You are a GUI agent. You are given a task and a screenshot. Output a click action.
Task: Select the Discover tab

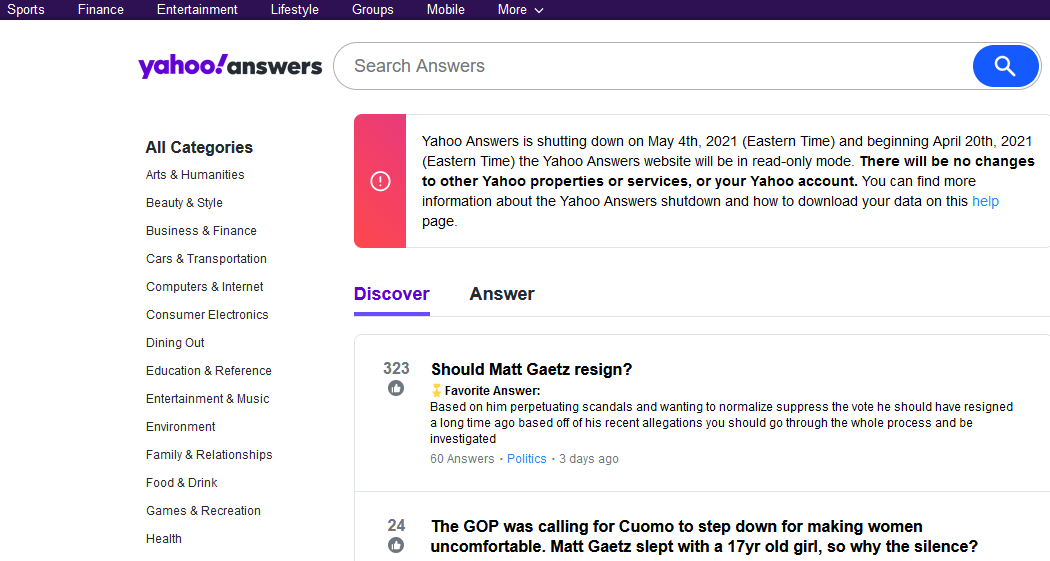(x=392, y=294)
